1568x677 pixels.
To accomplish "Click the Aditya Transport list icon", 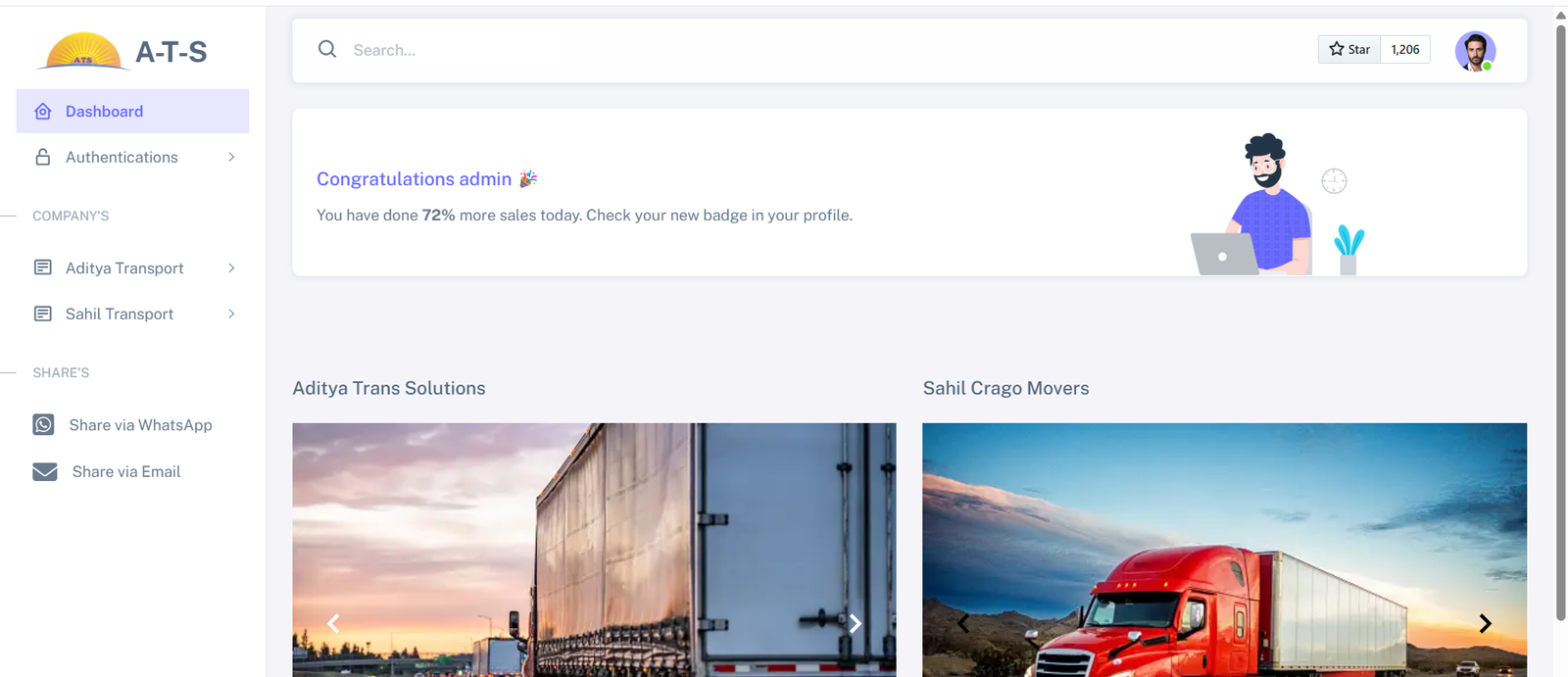I will click(43, 267).
